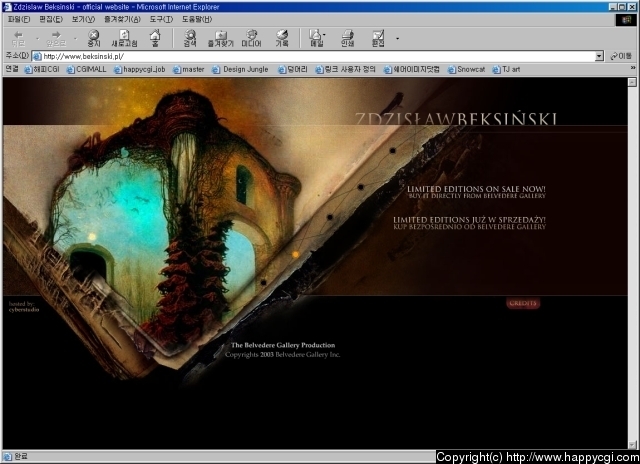Click the red CREDITS button
Image resolution: width=640 pixels, height=464 pixels.
click(x=523, y=303)
